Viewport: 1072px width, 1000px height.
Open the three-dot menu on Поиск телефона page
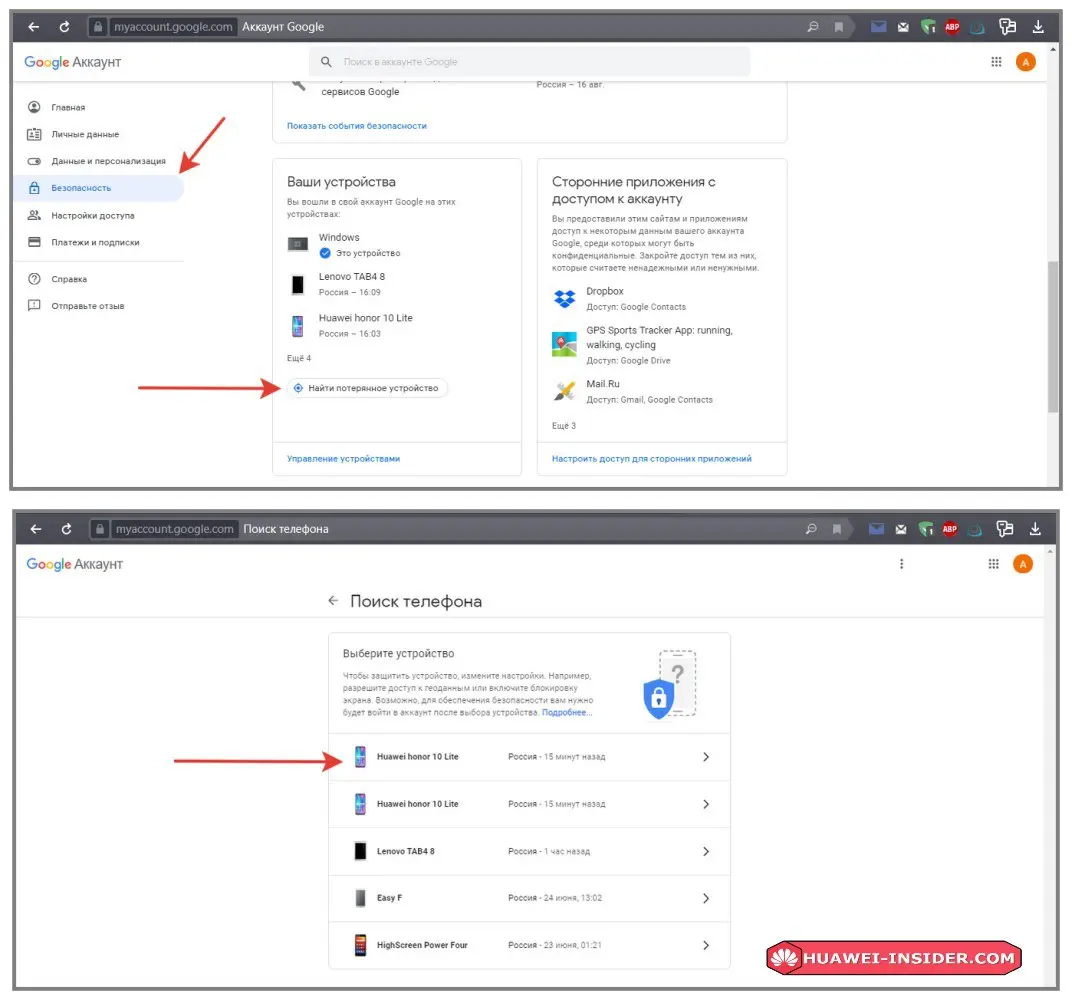[901, 564]
